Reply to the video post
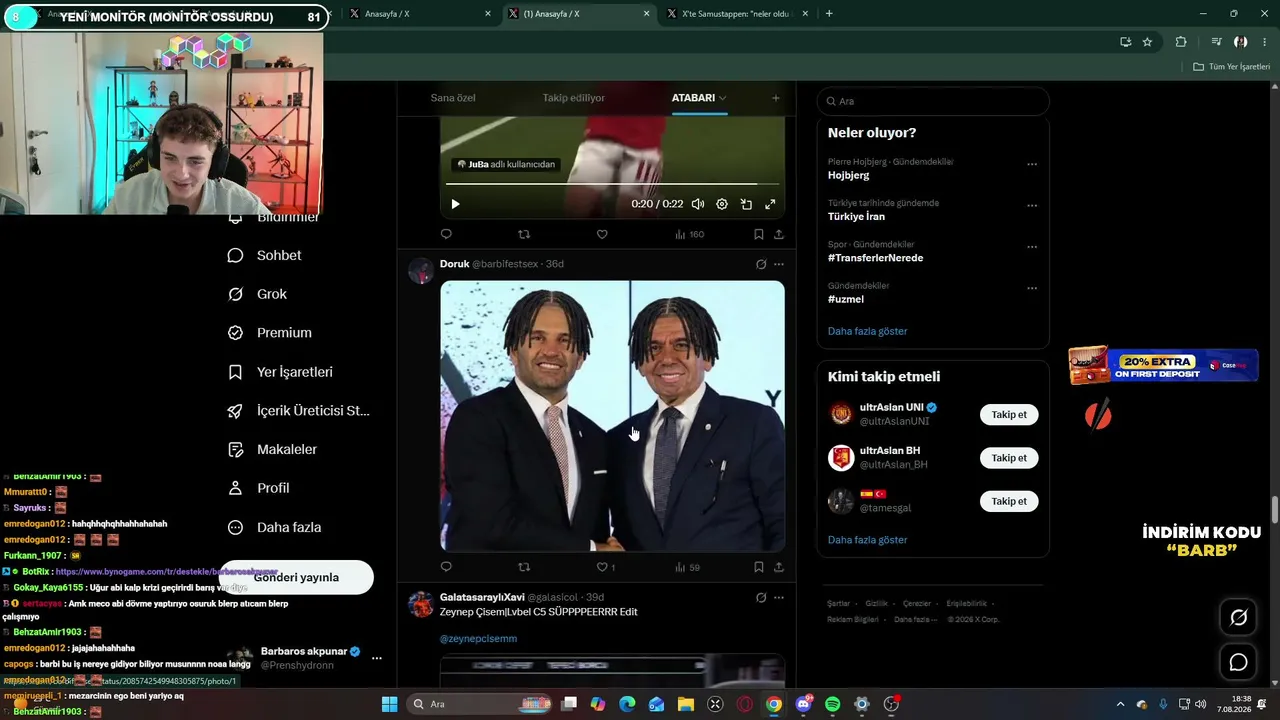This screenshot has height=720, width=1280. click(446, 234)
